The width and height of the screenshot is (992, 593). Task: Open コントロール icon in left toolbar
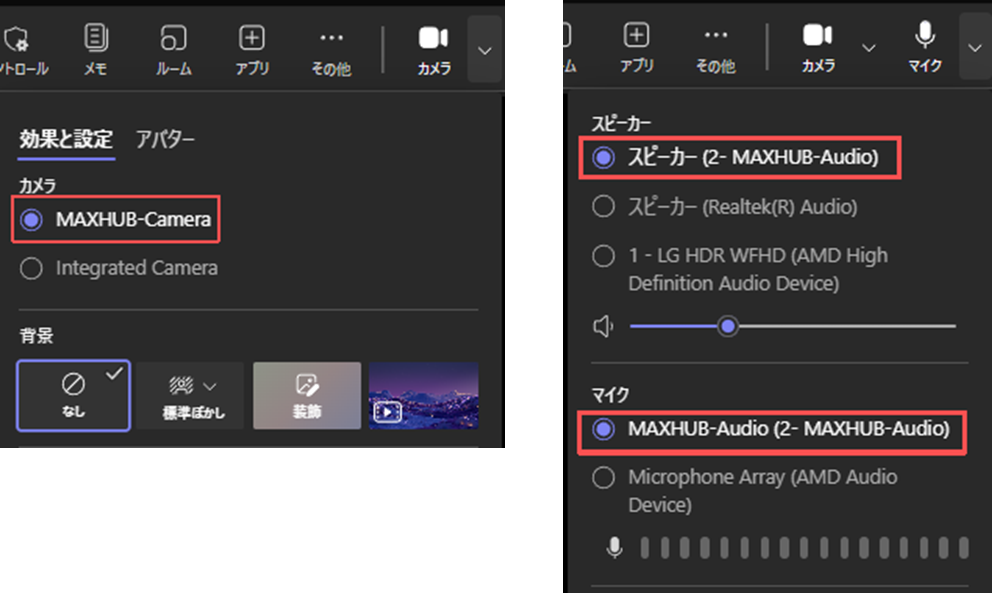click(x=22, y=50)
